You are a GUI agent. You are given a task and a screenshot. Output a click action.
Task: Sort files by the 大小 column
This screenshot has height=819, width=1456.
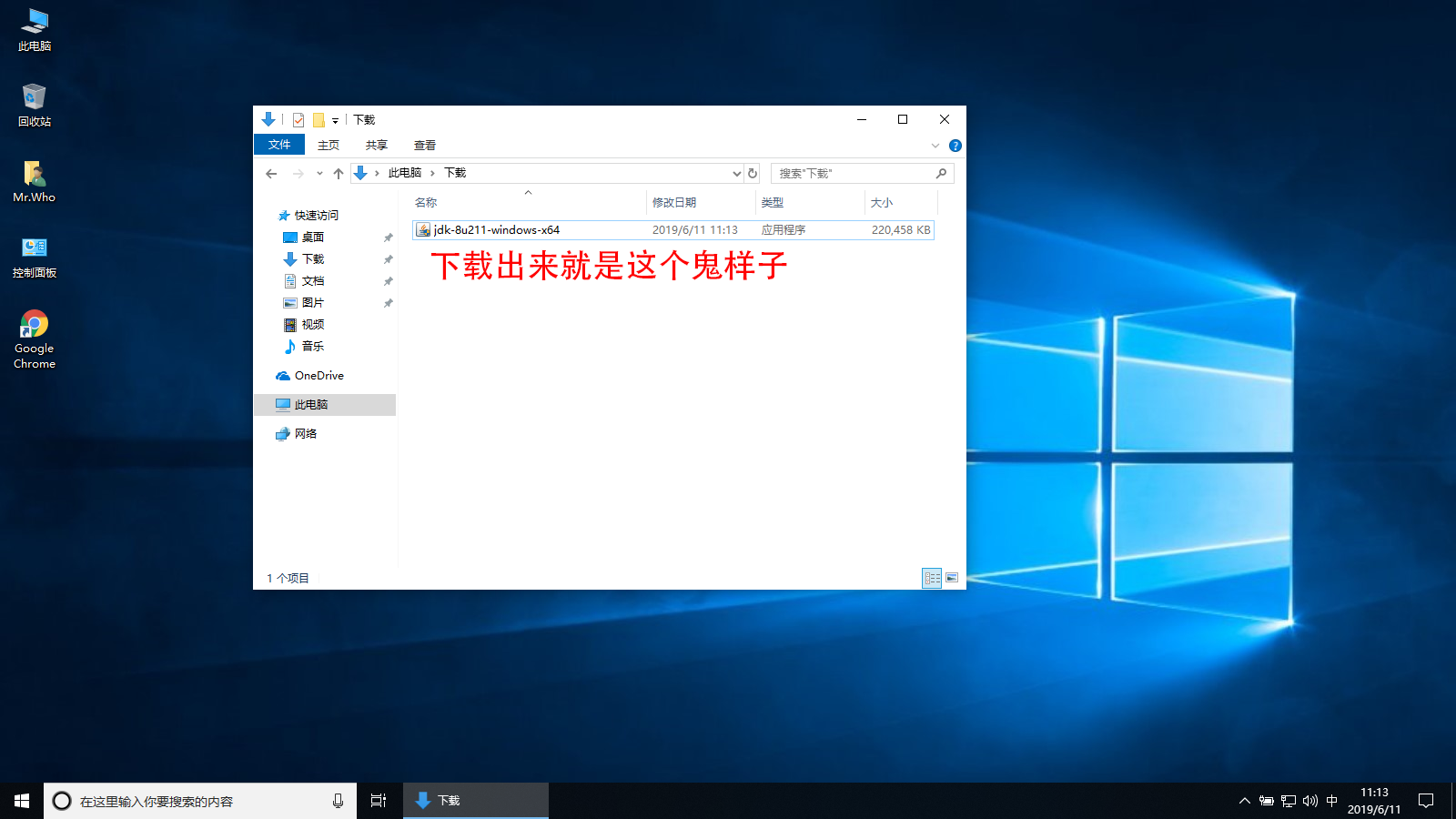[901, 202]
